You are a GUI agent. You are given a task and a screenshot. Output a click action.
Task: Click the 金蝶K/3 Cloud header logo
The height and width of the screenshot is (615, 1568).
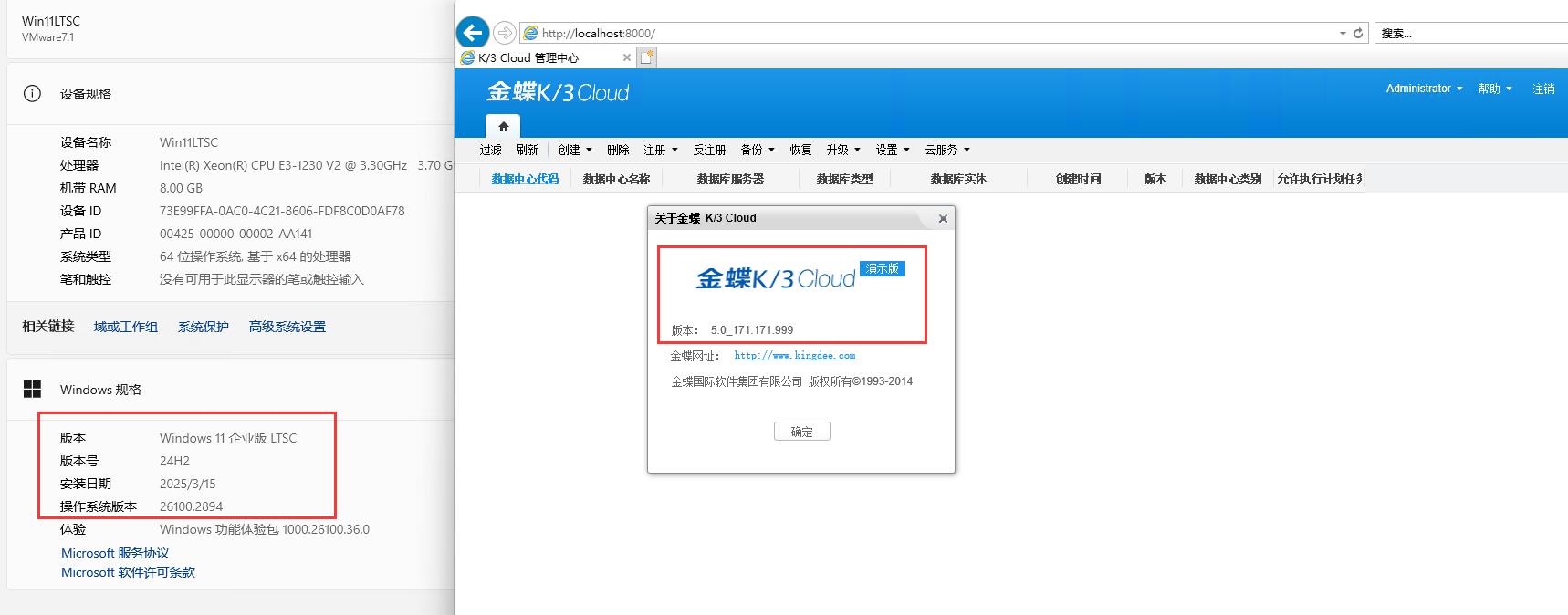558,92
